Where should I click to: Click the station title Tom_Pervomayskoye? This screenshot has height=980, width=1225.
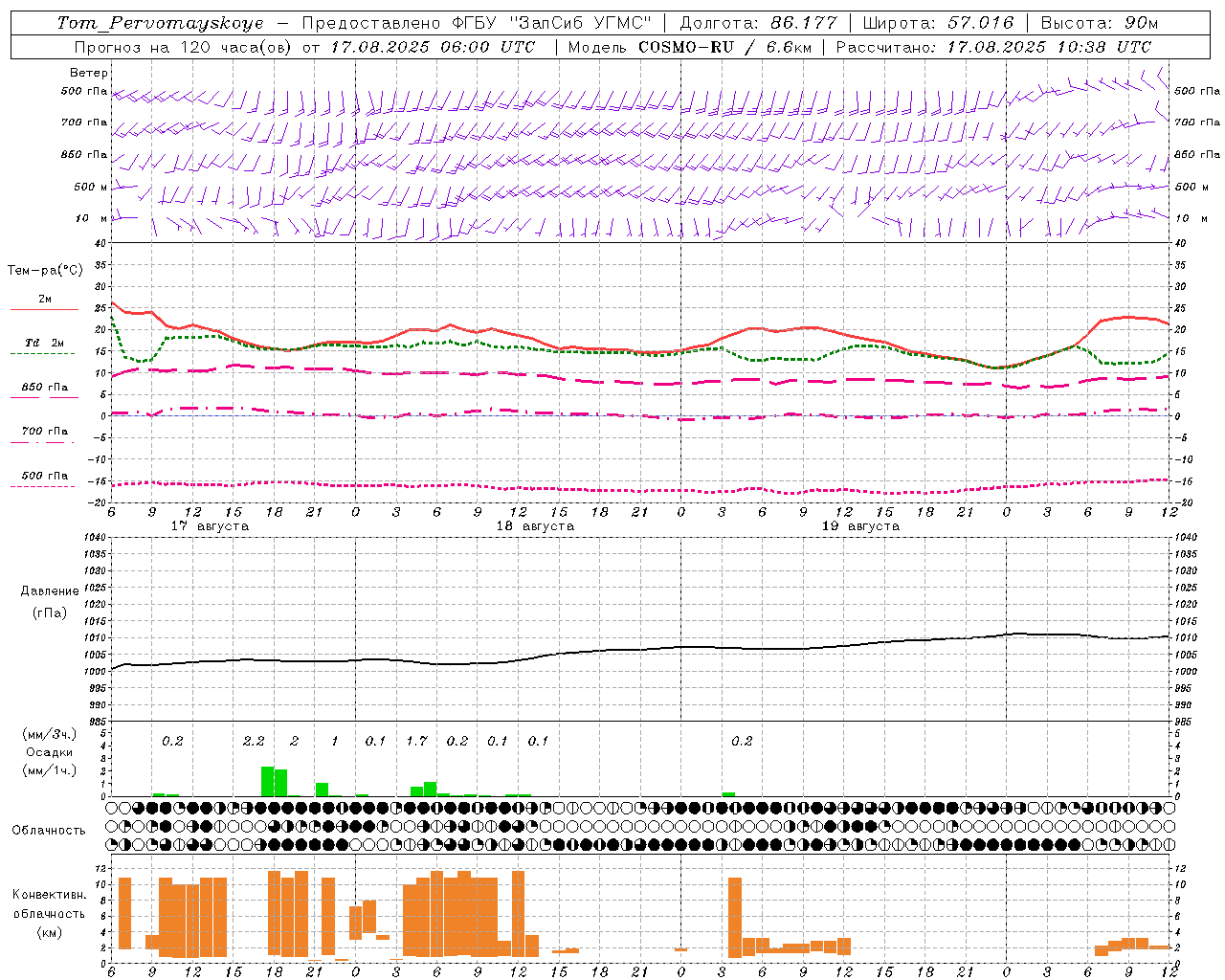pyautogui.click(x=160, y=23)
